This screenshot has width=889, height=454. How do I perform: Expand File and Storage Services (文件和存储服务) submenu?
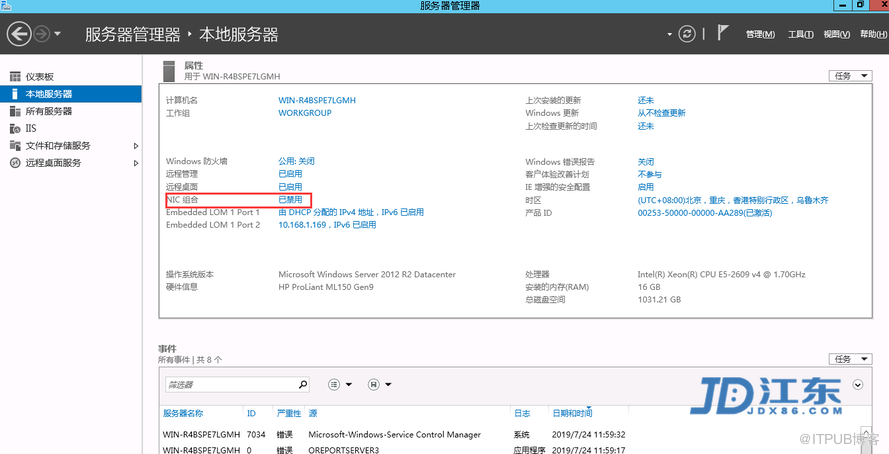(136, 146)
